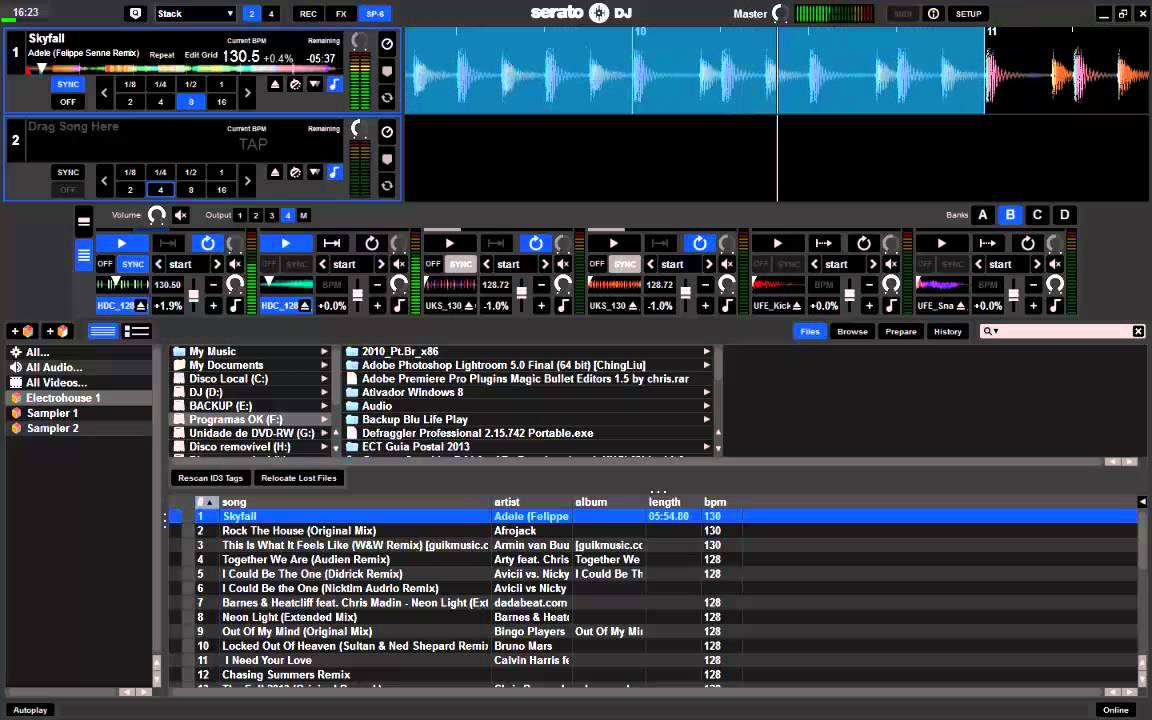Viewport: 1152px width, 720px height.
Task: Open SETUP
Action: coord(968,13)
